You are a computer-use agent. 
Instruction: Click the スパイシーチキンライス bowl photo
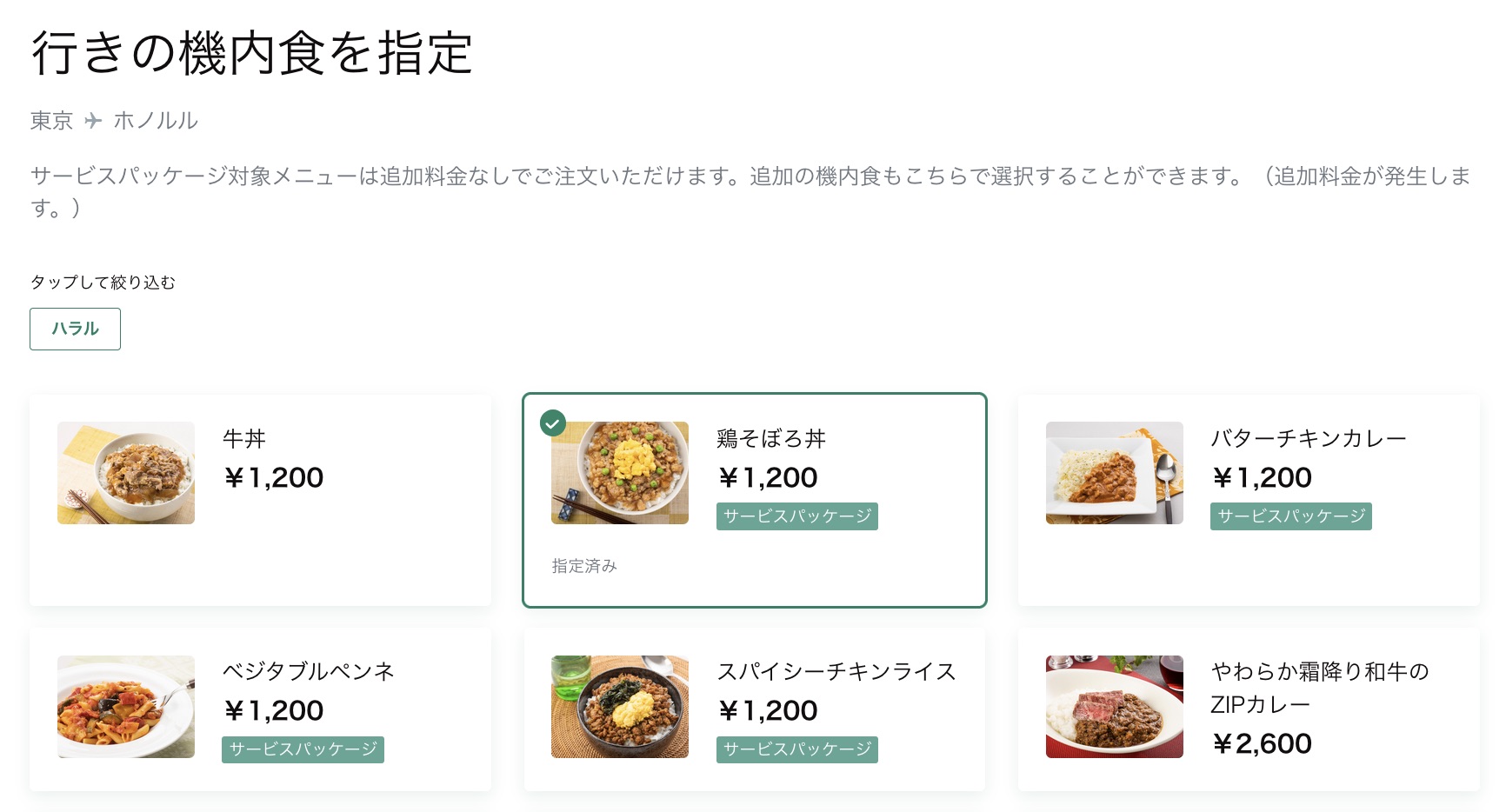tap(619, 707)
